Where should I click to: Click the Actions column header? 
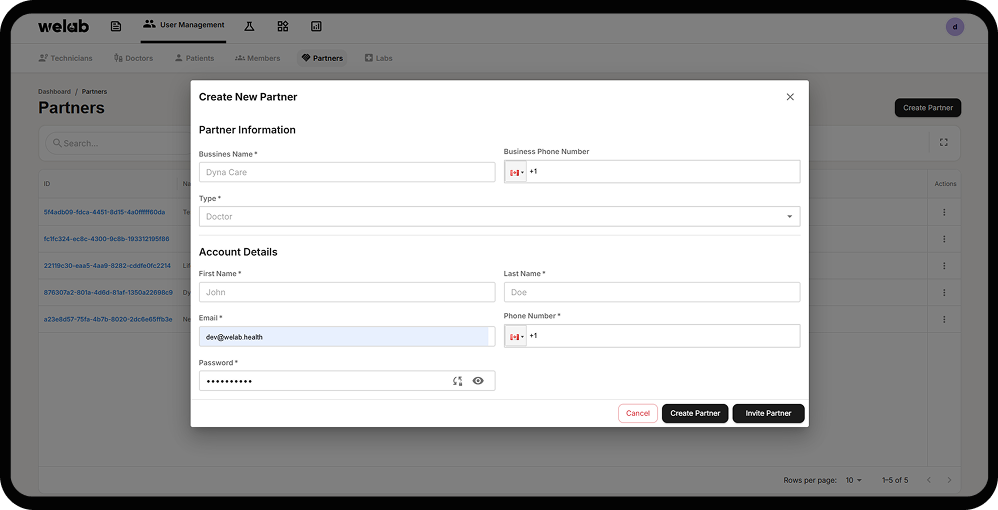point(945,184)
